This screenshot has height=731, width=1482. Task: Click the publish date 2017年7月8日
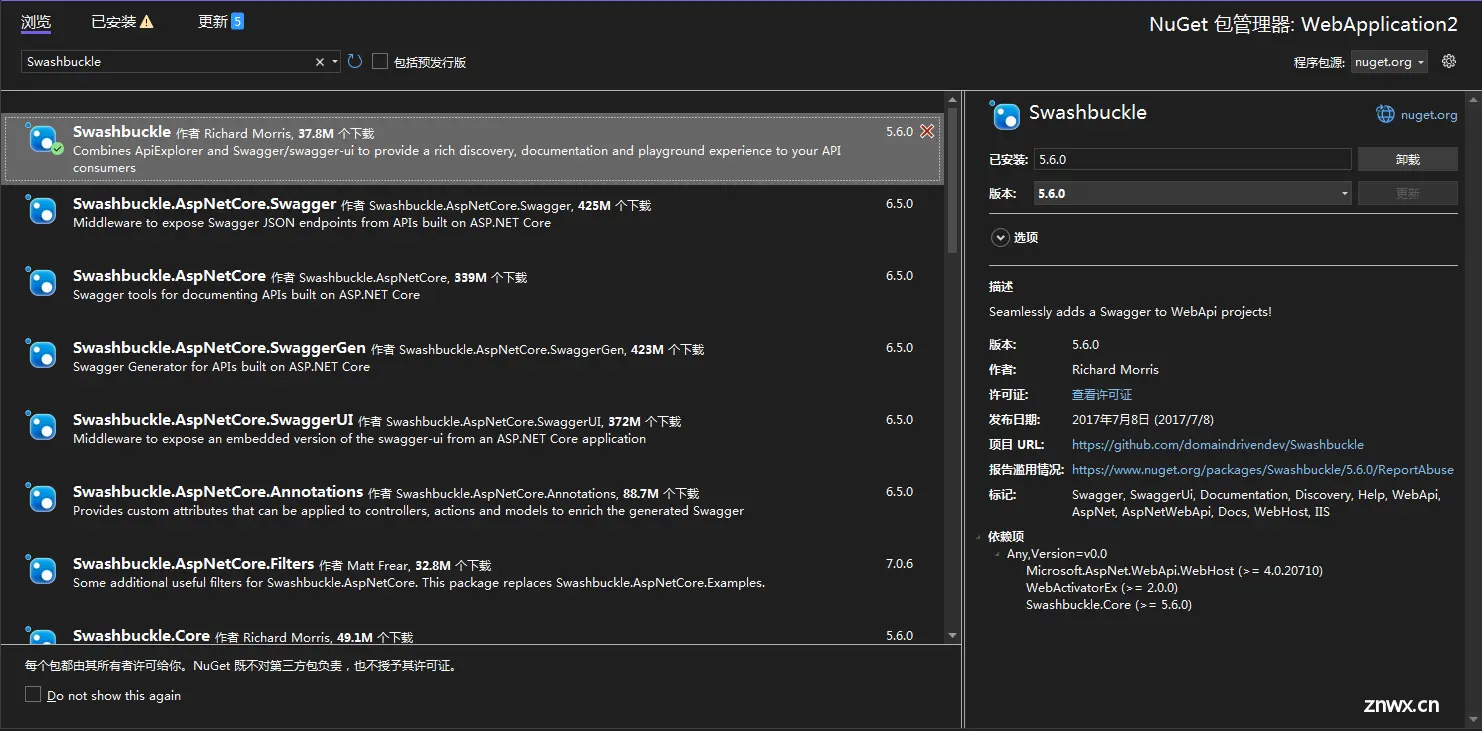1143,419
